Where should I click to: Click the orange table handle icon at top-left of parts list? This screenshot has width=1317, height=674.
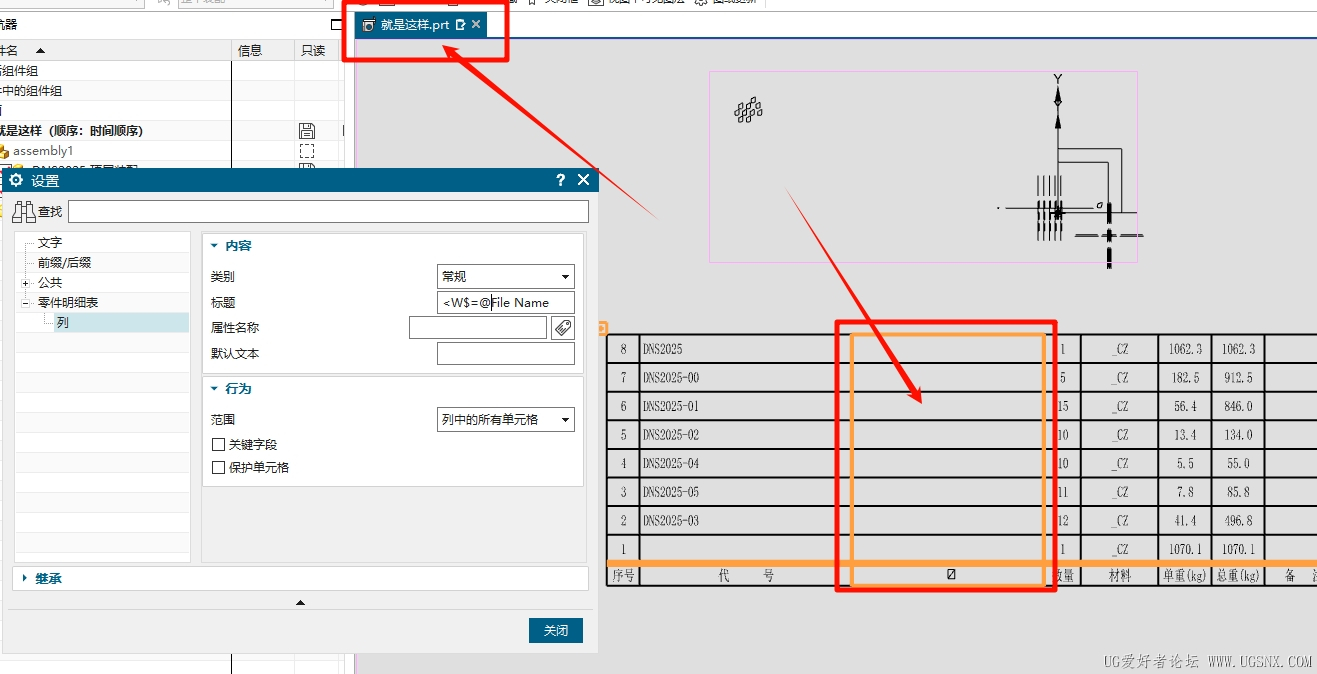(603, 327)
